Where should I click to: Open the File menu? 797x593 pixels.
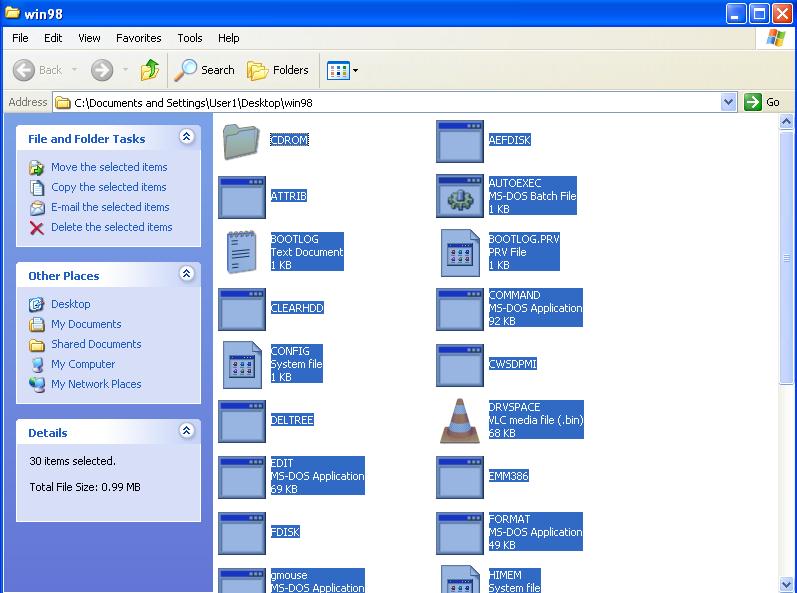pos(20,38)
